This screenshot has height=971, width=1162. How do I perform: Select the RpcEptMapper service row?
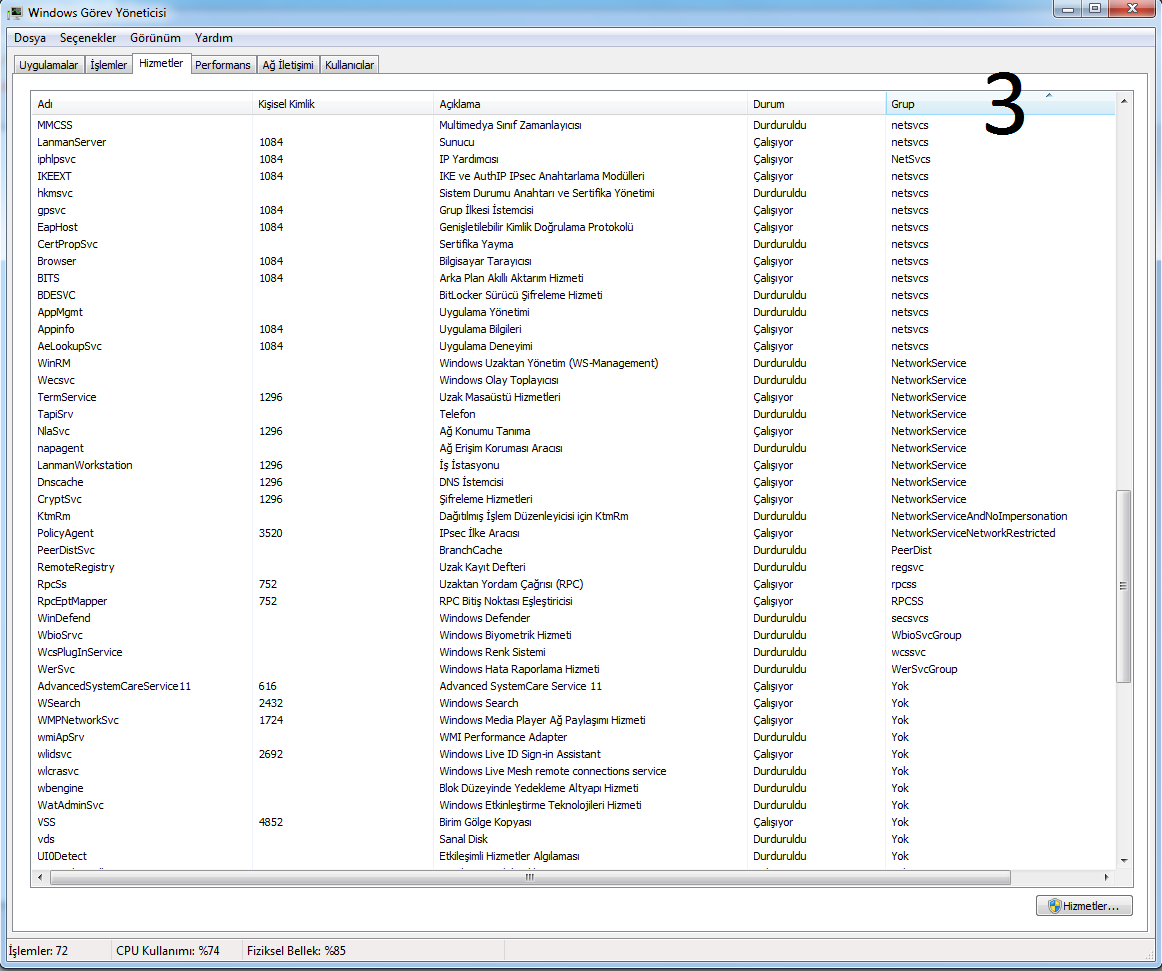click(573, 602)
